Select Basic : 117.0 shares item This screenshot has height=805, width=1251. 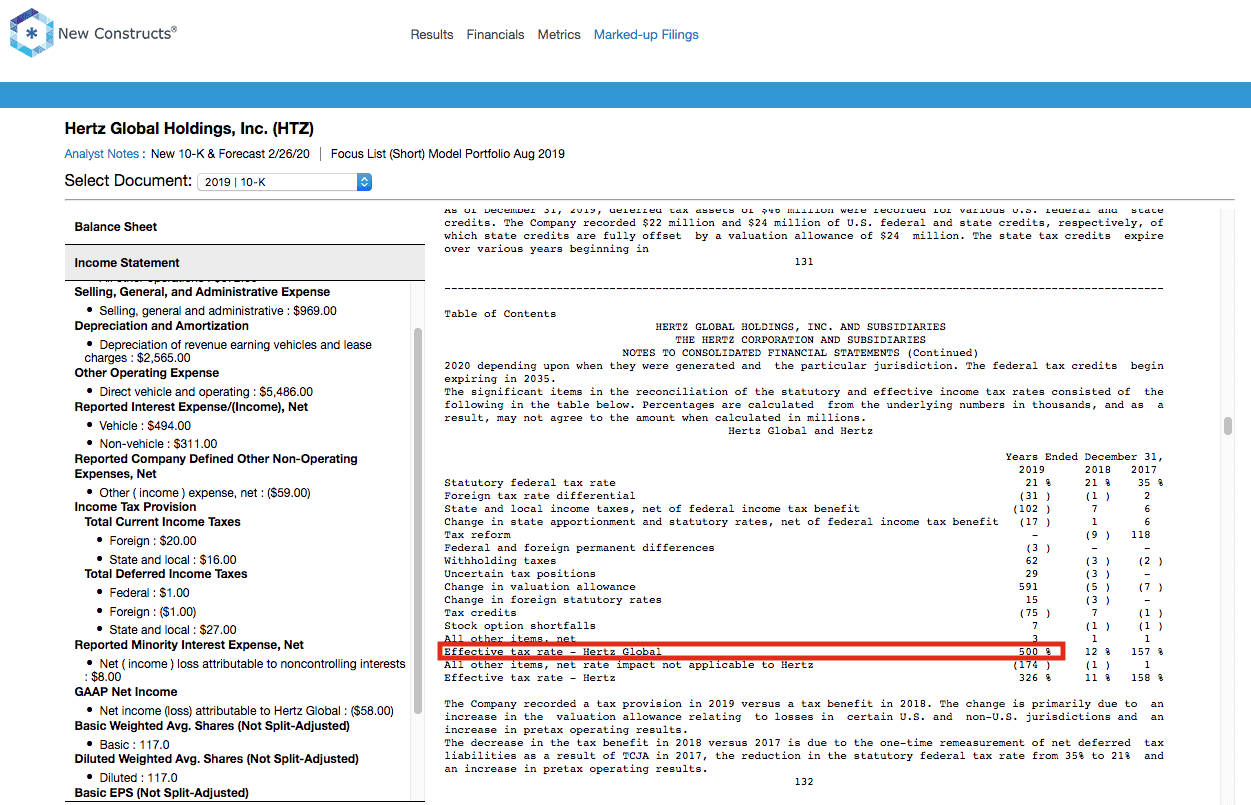(x=134, y=745)
